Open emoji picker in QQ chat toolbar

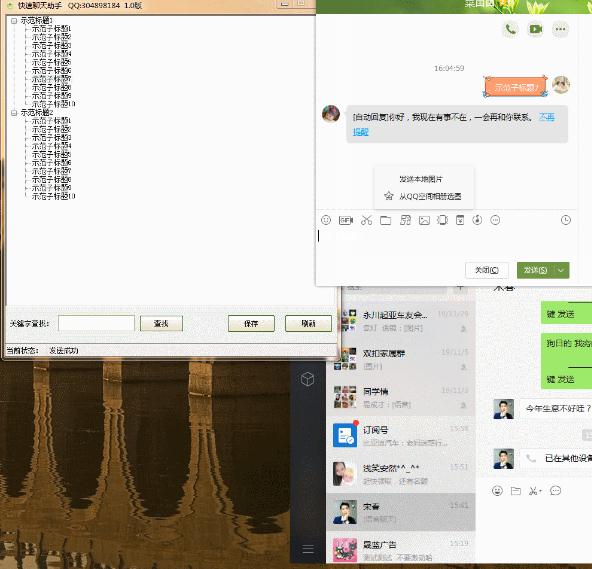[326, 220]
